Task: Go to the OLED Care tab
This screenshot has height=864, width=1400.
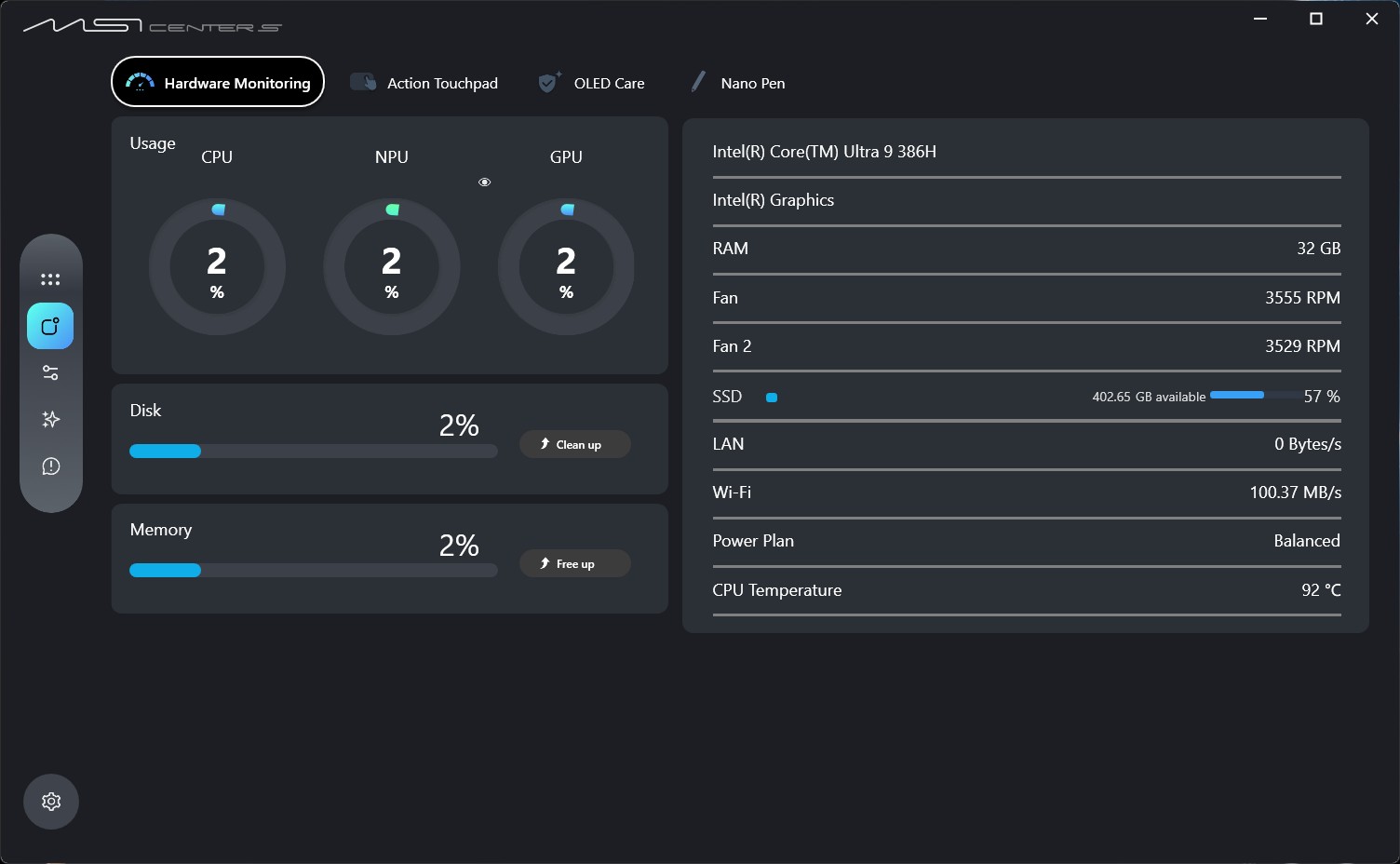Action: (x=592, y=83)
